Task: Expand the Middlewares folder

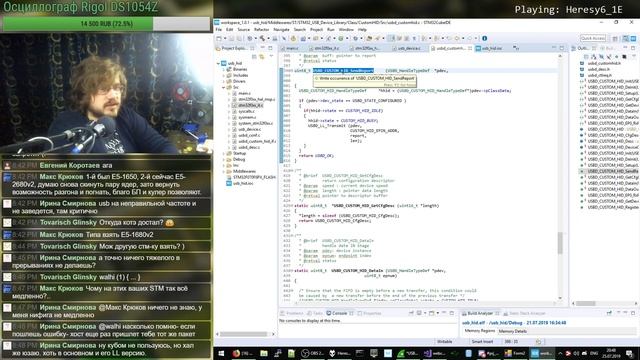Action: 224,171
